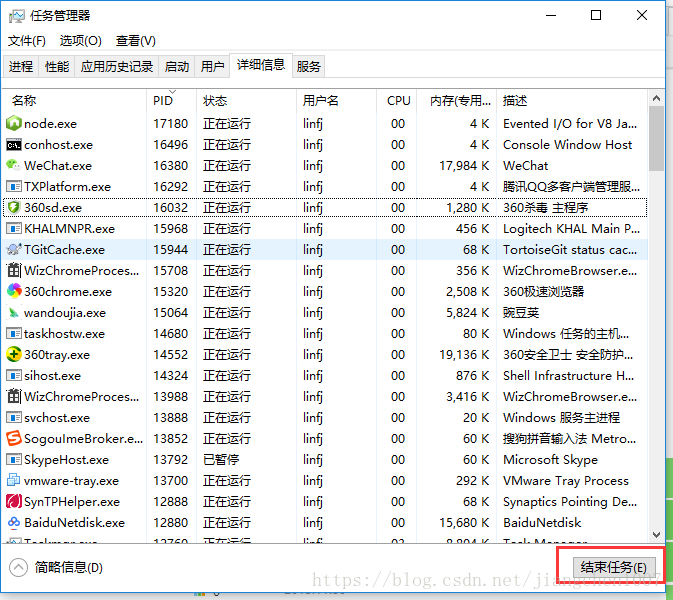Click the wandoujia.exe icon
673x600 pixels.
14,312
